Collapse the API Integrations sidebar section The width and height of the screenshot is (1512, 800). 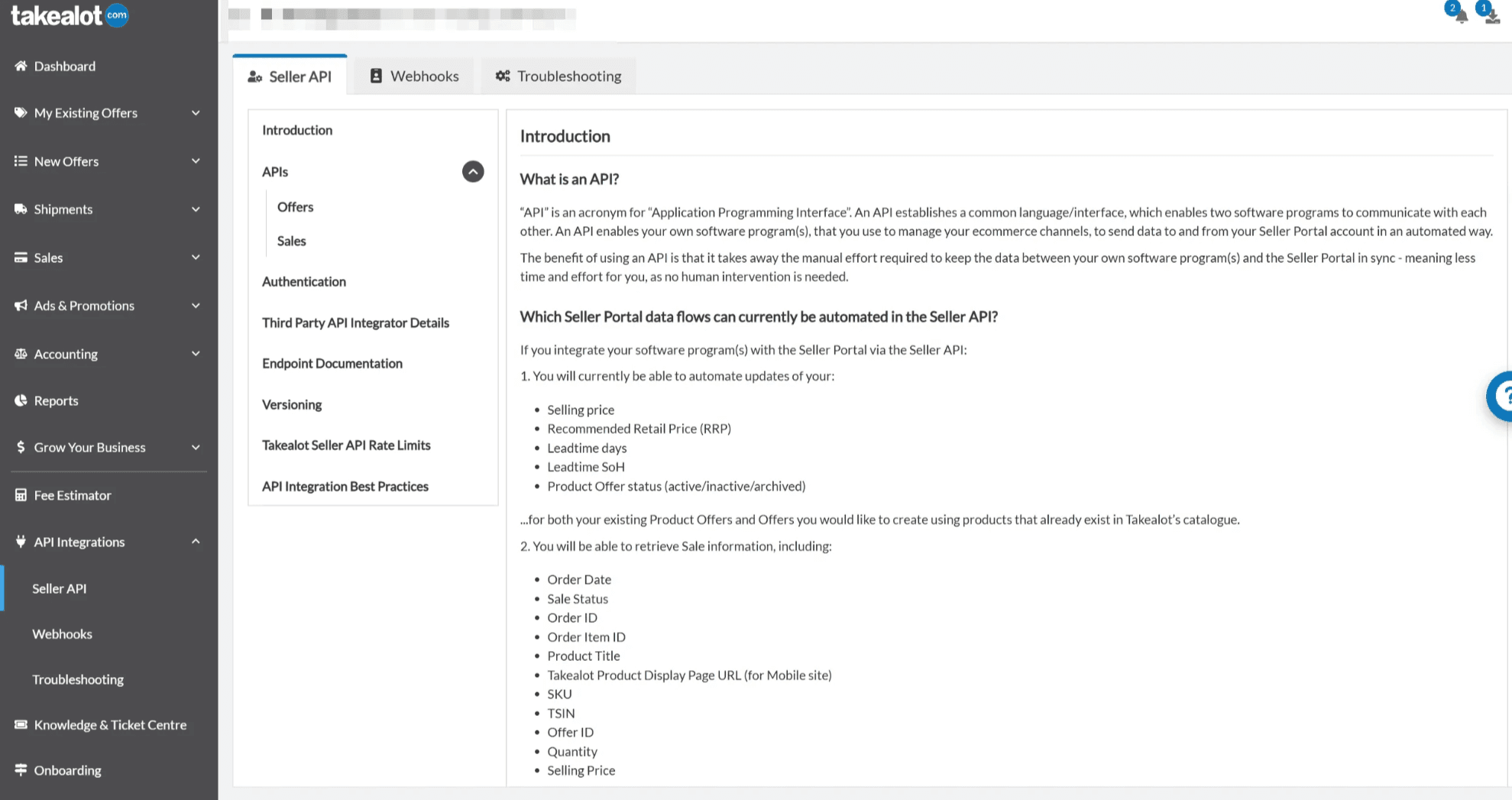point(196,541)
